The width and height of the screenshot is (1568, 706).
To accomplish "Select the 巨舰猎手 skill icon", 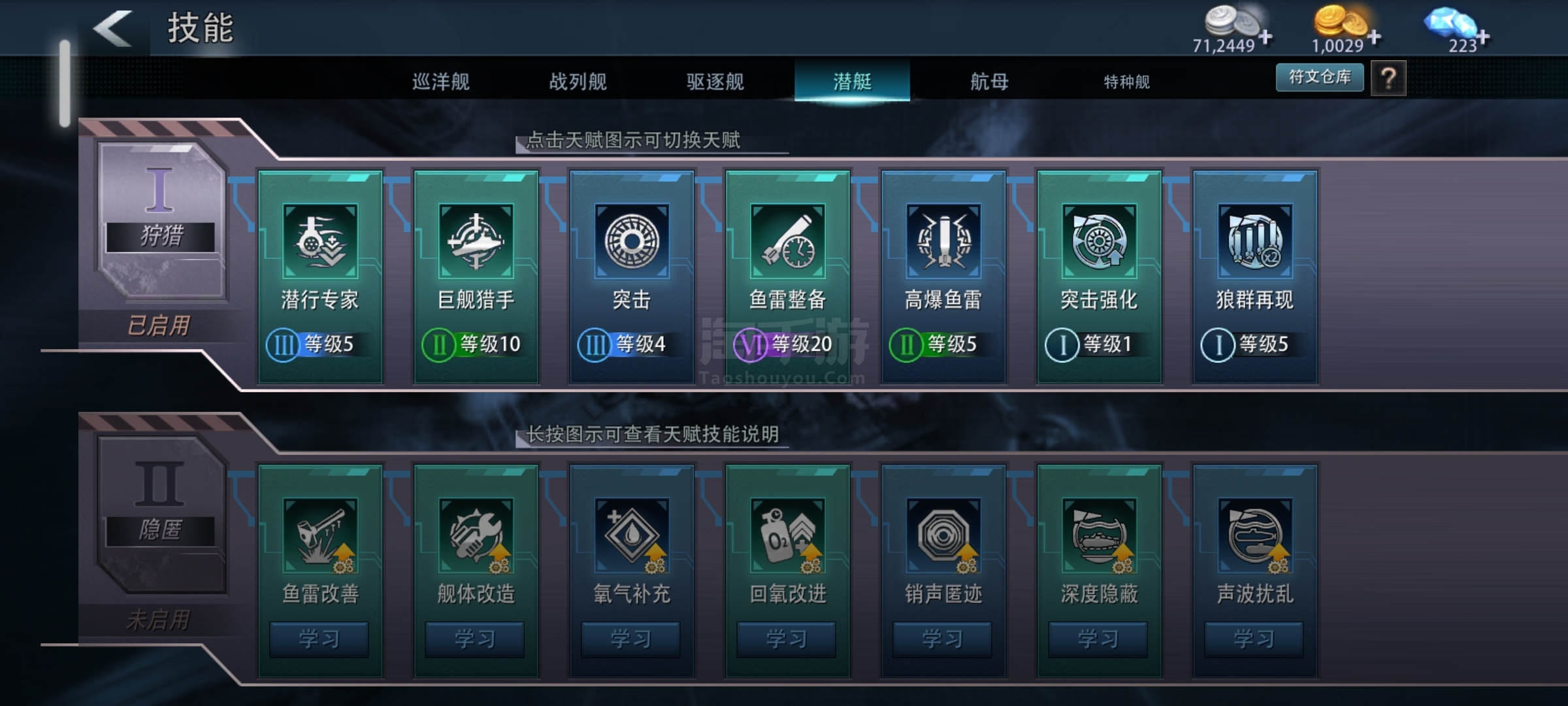I will [x=476, y=241].
